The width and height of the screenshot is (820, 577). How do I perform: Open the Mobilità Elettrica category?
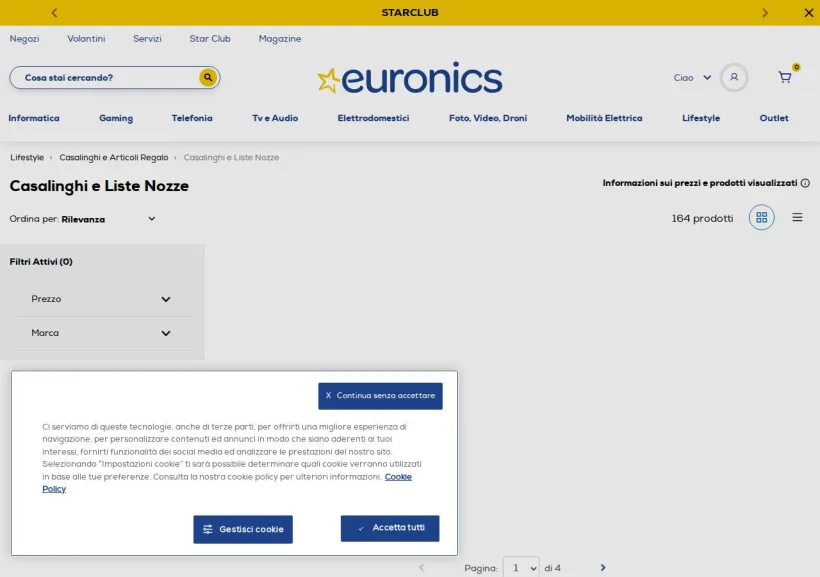pos(604,118)
